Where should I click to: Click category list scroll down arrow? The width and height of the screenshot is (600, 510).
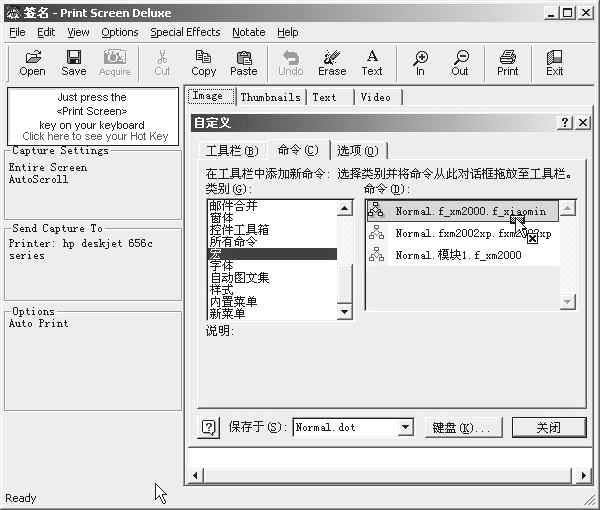(x=344, y=312)
